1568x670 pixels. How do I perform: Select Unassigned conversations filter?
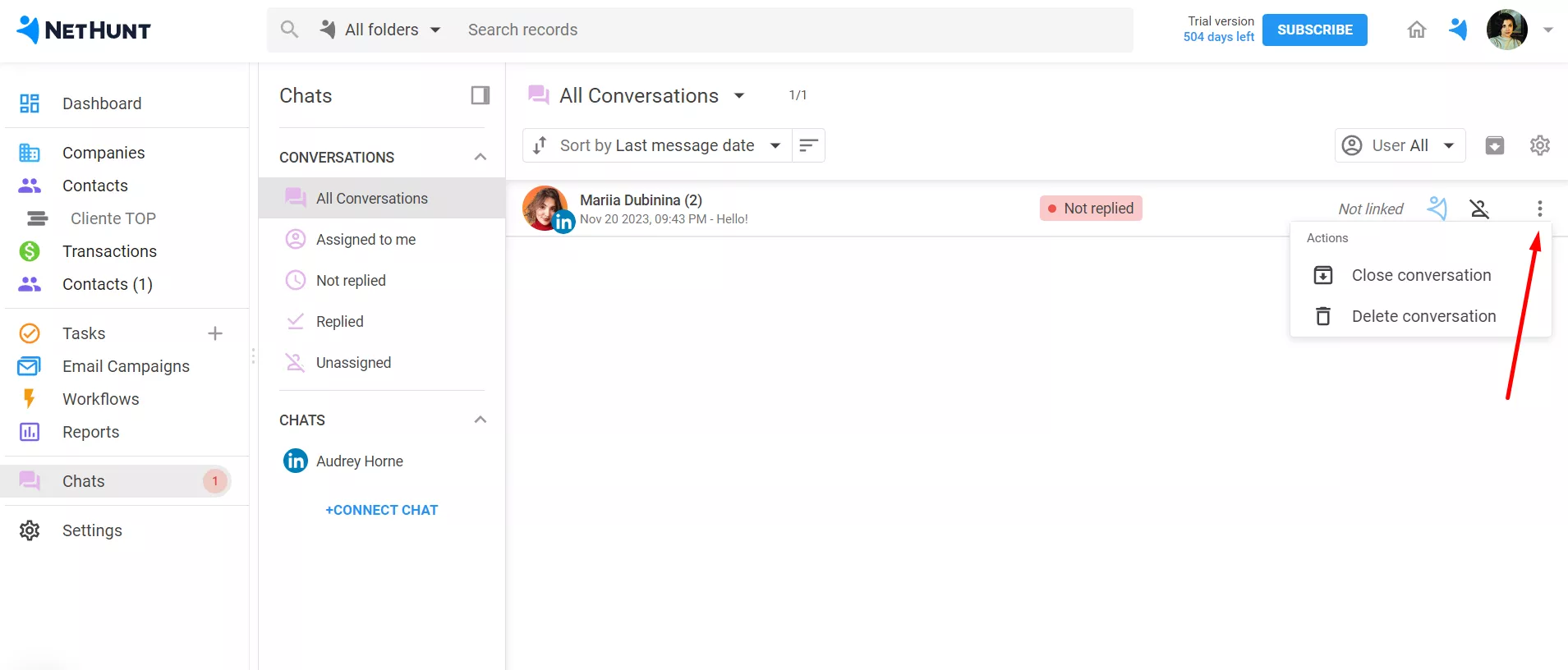382,363
